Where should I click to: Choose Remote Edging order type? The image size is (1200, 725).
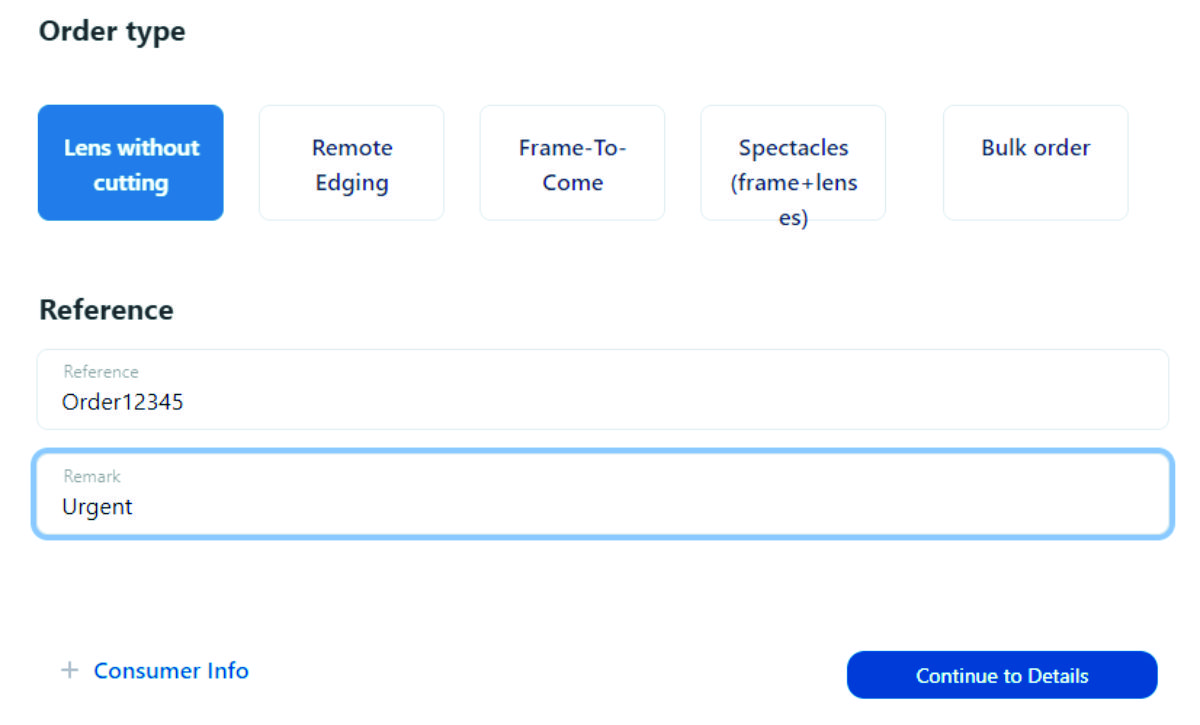351,163
